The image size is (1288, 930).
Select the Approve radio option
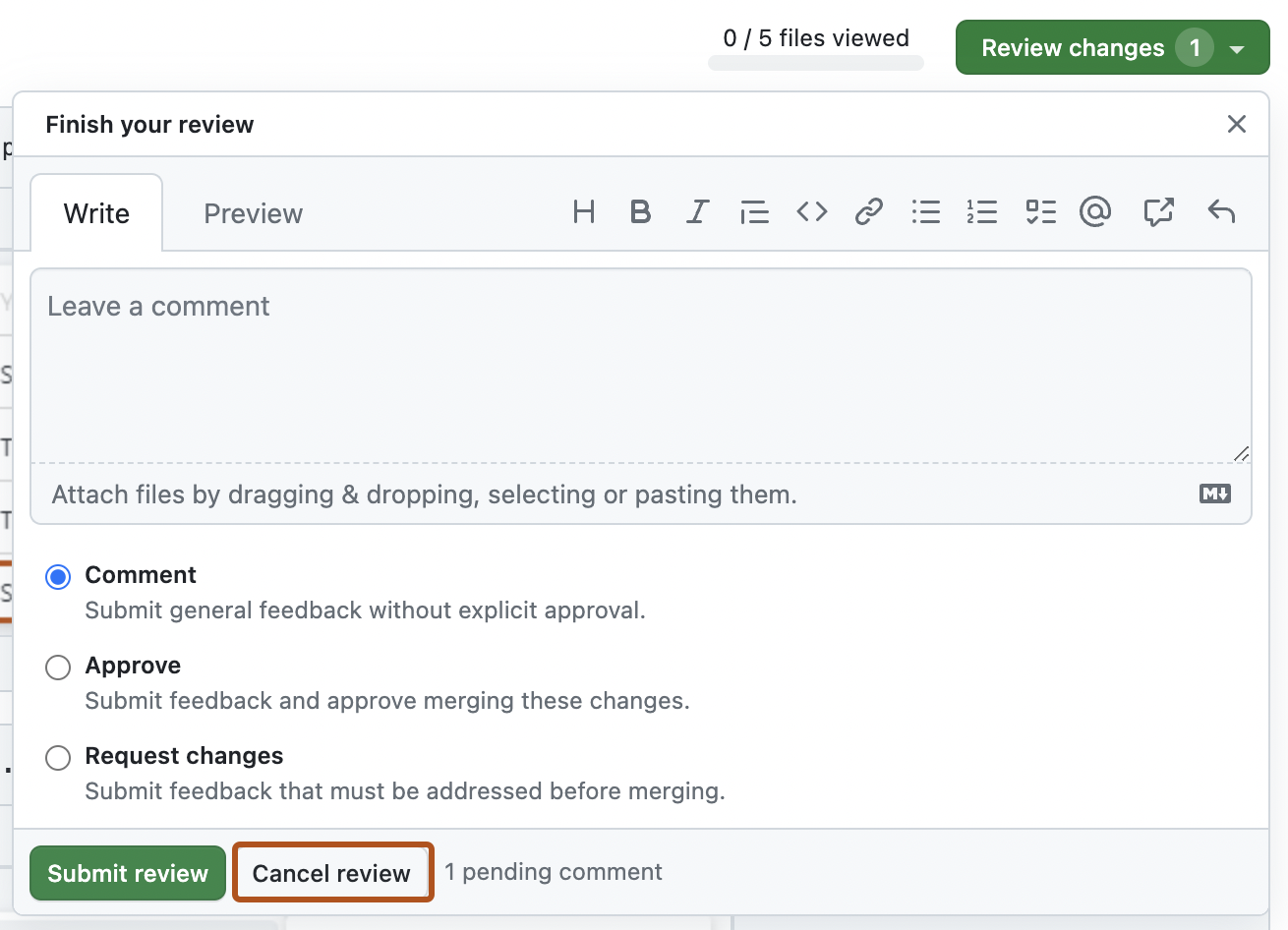coord(58,668)
